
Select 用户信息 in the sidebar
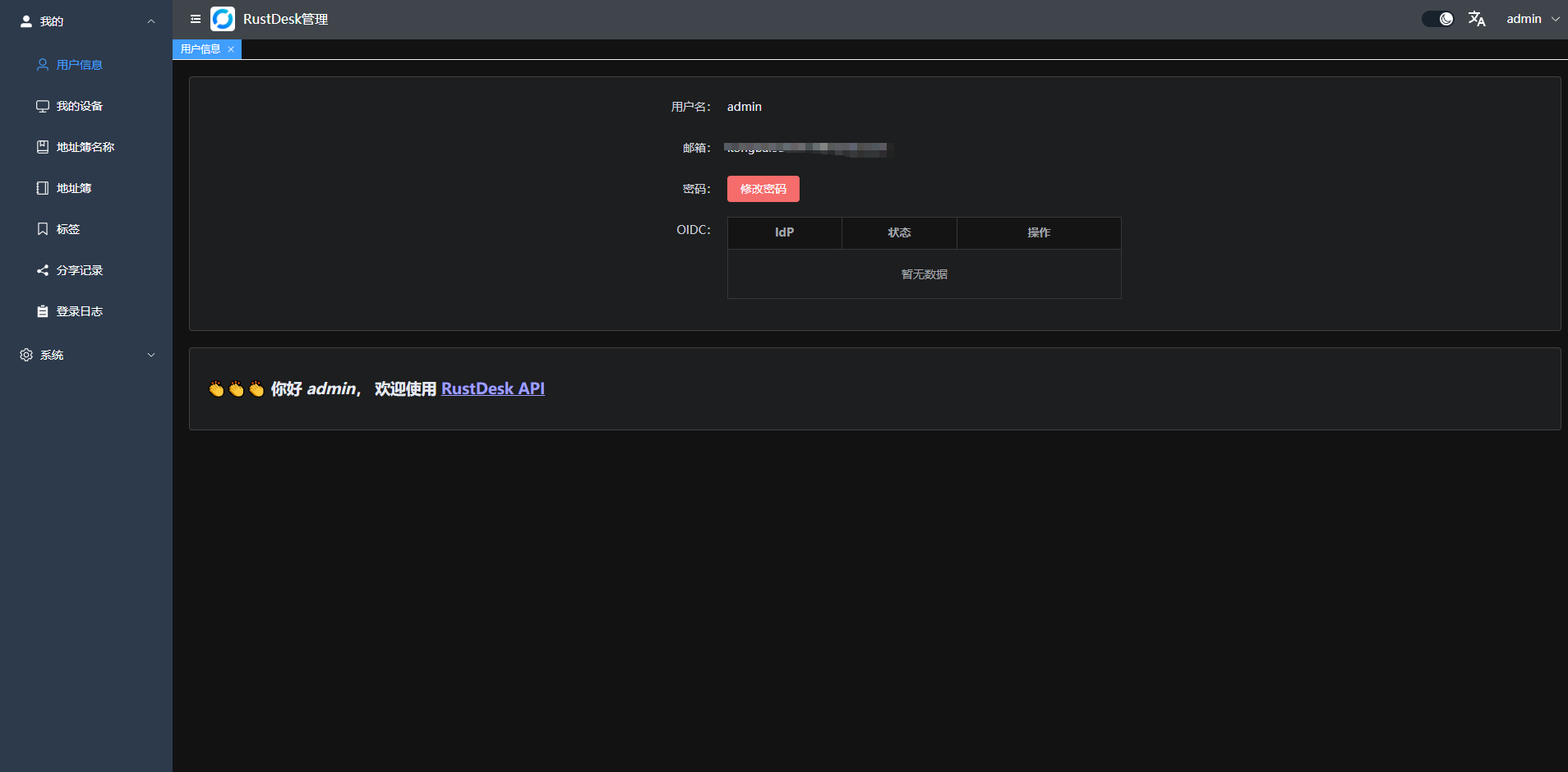[x=79, y=65]
